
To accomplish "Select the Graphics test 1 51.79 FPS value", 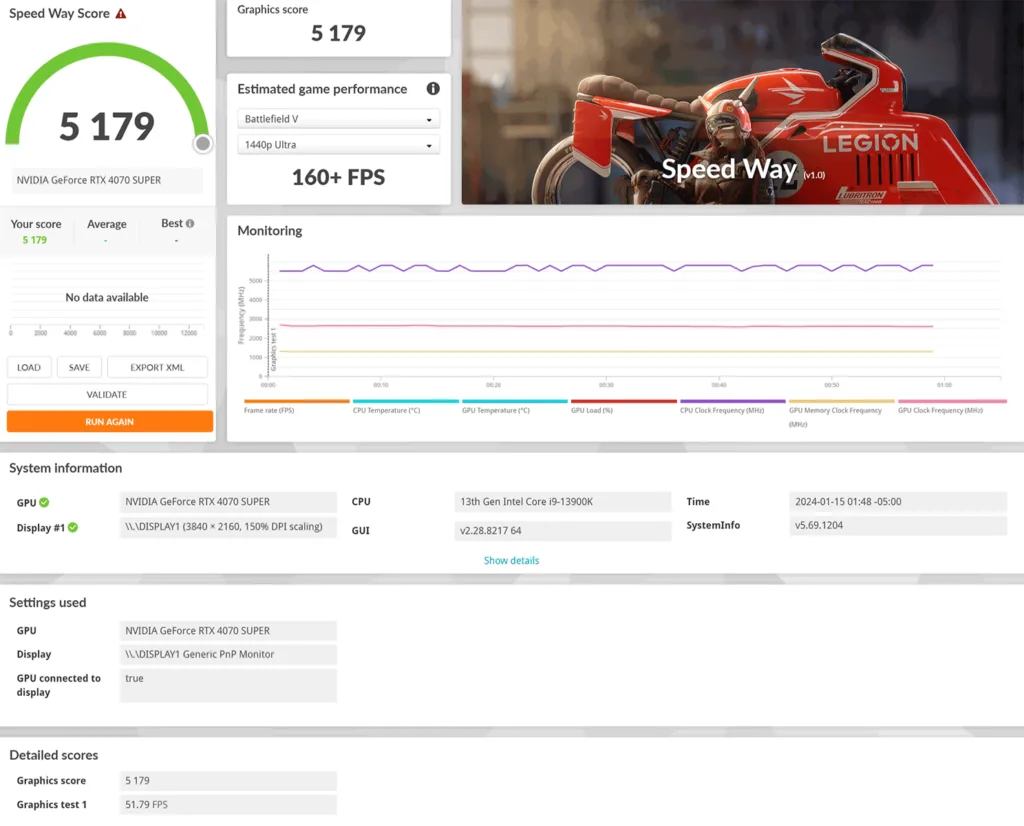I will pyautogui.click(x=228, y=804).
